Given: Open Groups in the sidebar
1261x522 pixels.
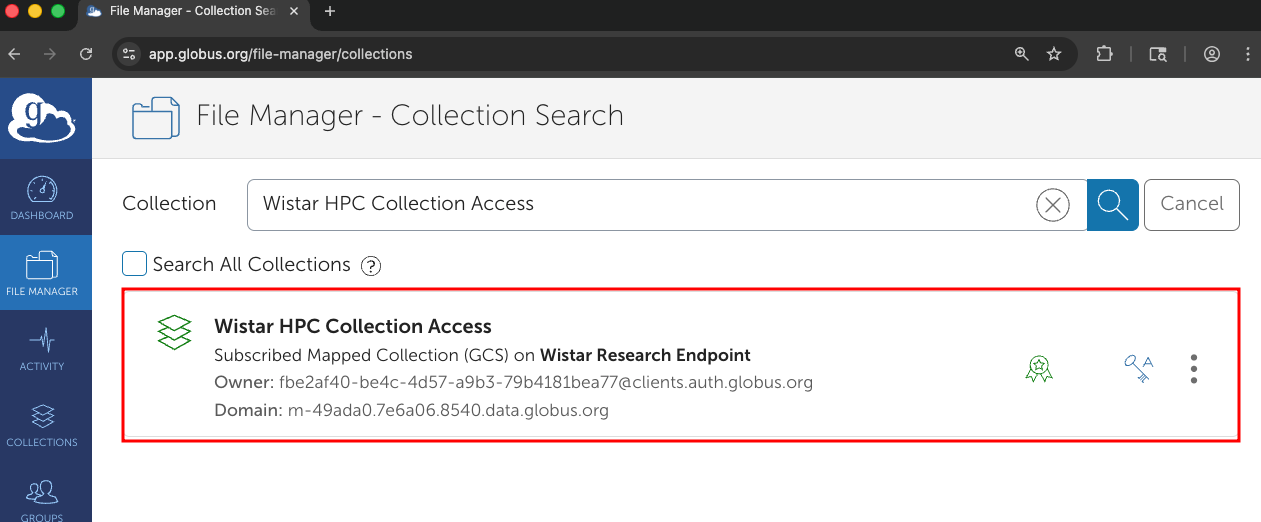Looking at the screenshot, I should [x=42, y=501].
